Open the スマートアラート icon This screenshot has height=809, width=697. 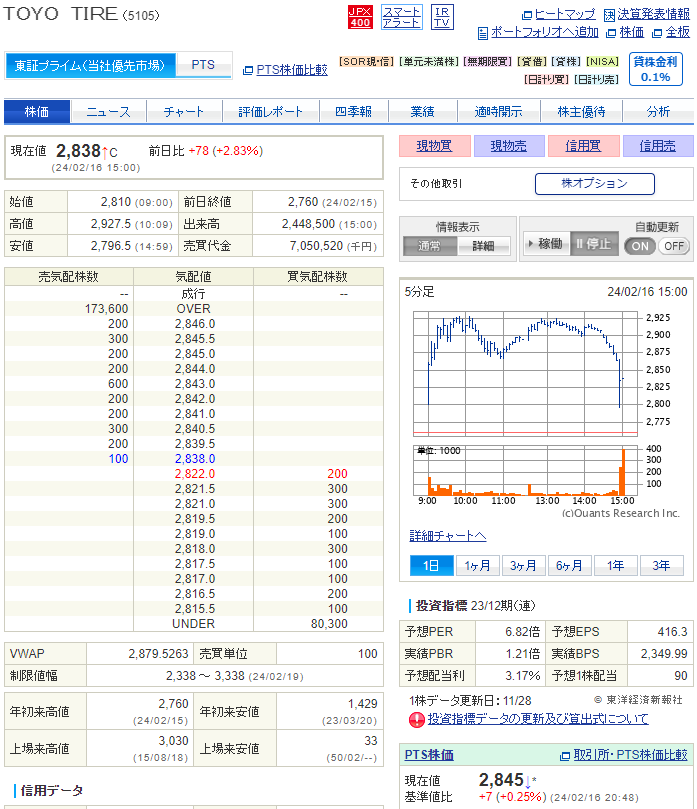401,17
